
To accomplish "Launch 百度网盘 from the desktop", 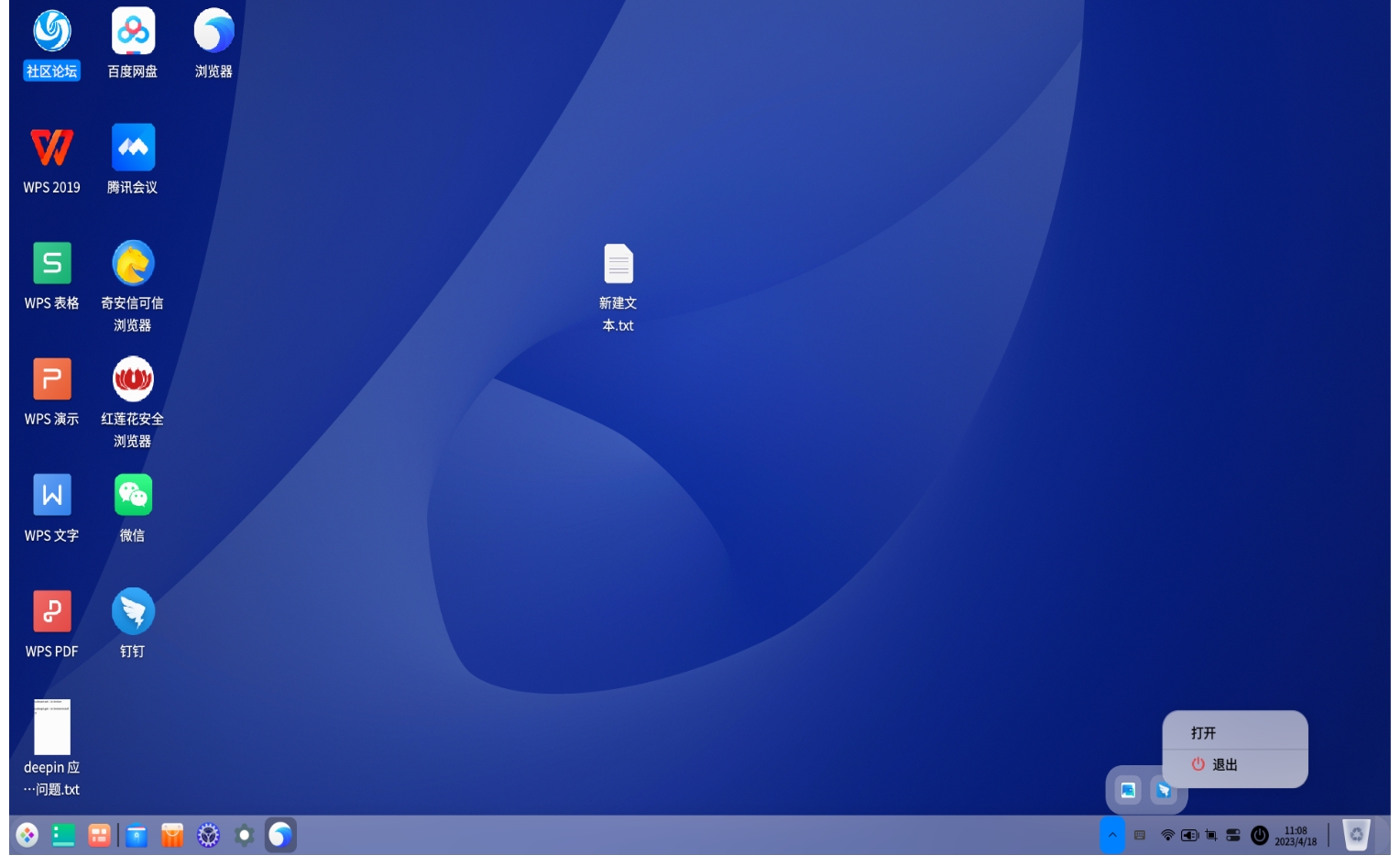I will pyautogui.click(x=133, y=43).
